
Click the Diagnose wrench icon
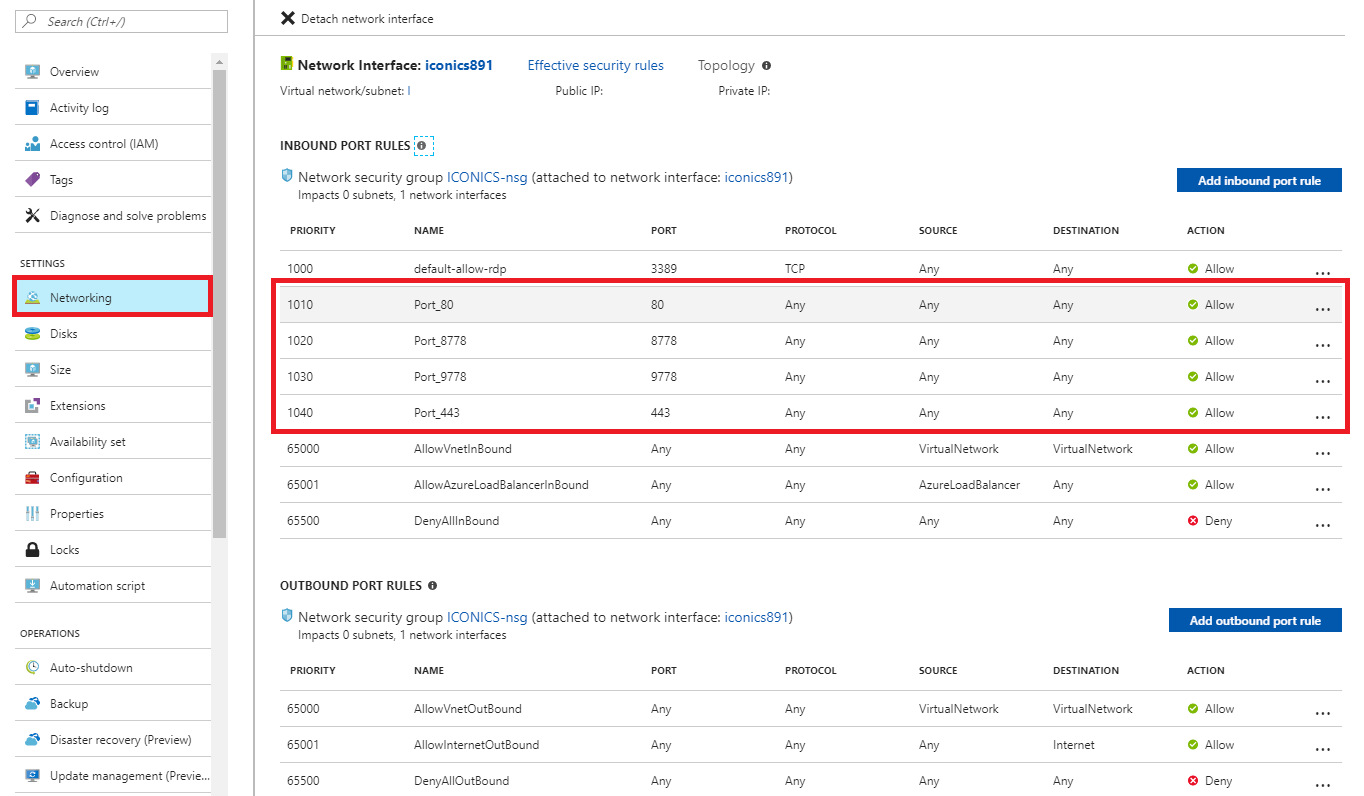(32, 216)
